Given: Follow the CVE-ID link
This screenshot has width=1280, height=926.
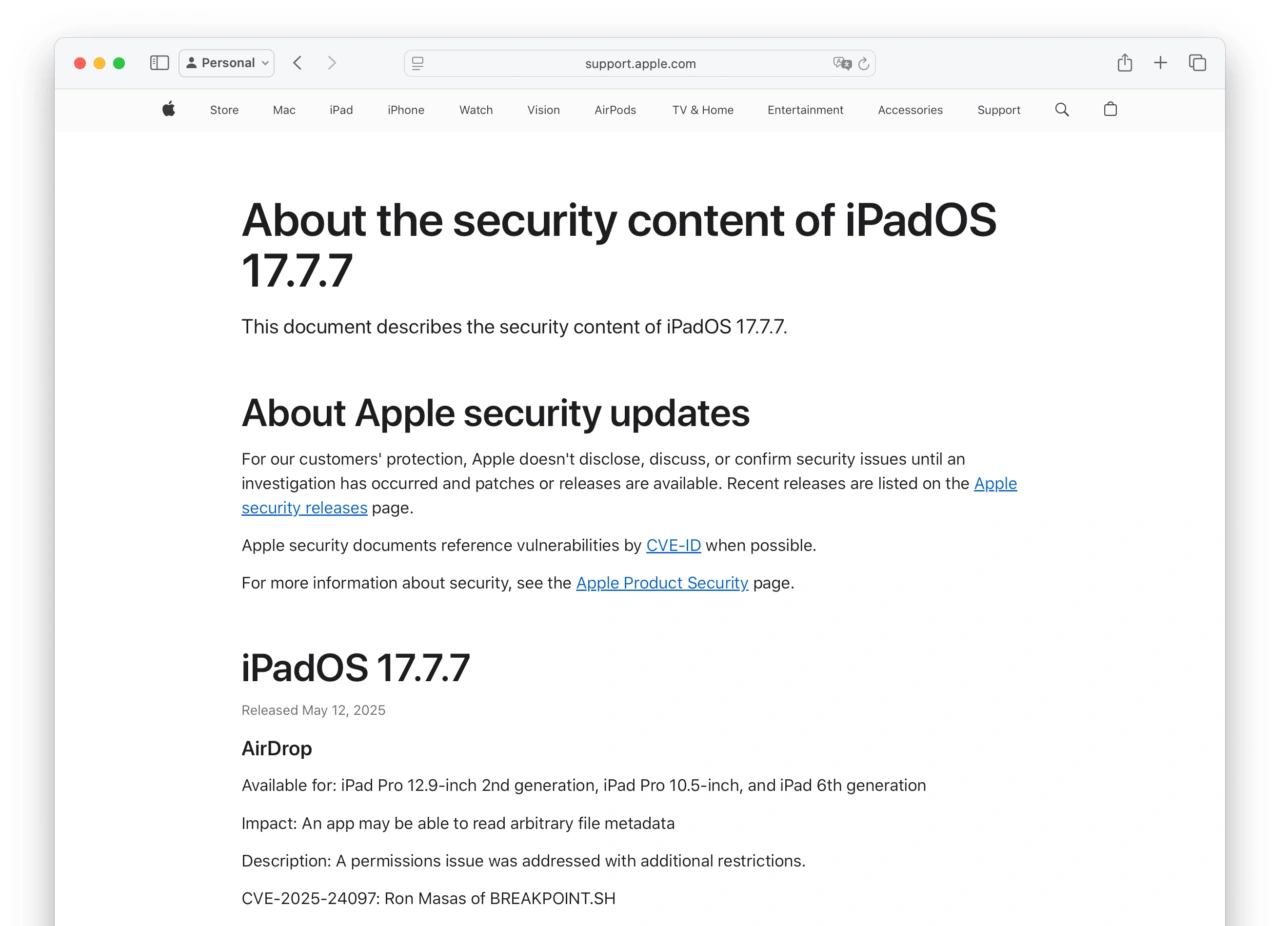Looking at the screenshot, I should pos(673,546).
